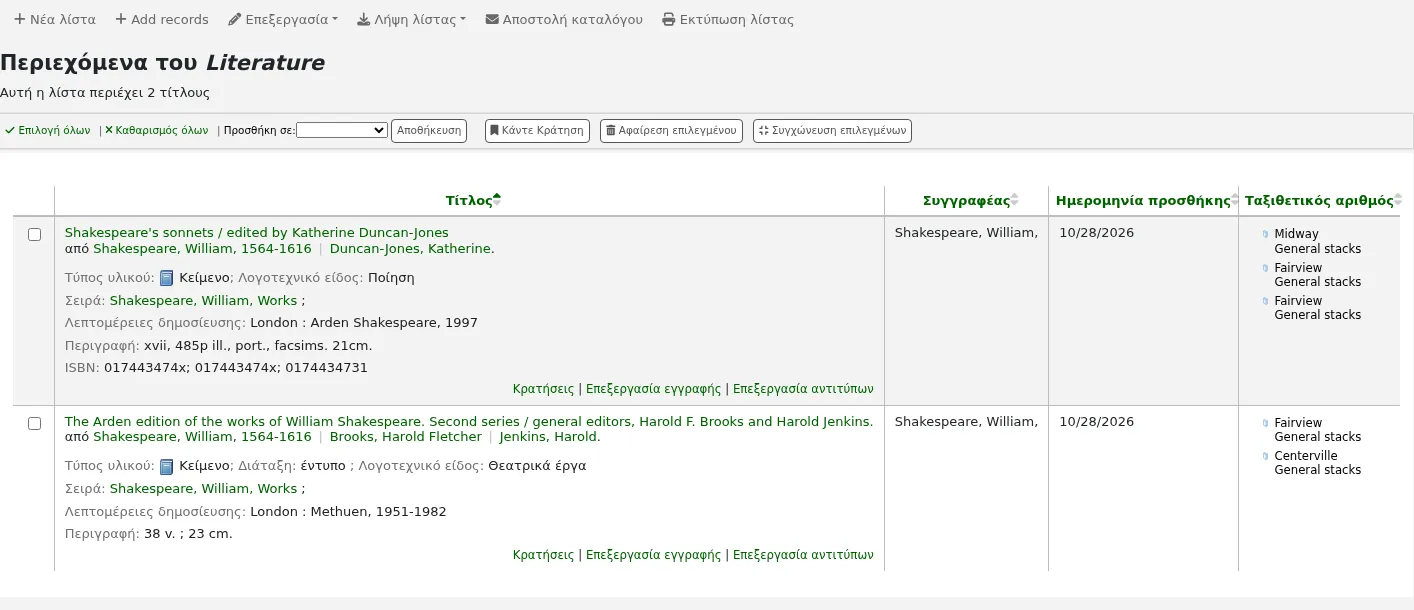The height and width of the screenshot is (610, 1414).
Task: Click Επεξεργασία αντιτύπων for The Arden edition
Action: tap(803, 554)
